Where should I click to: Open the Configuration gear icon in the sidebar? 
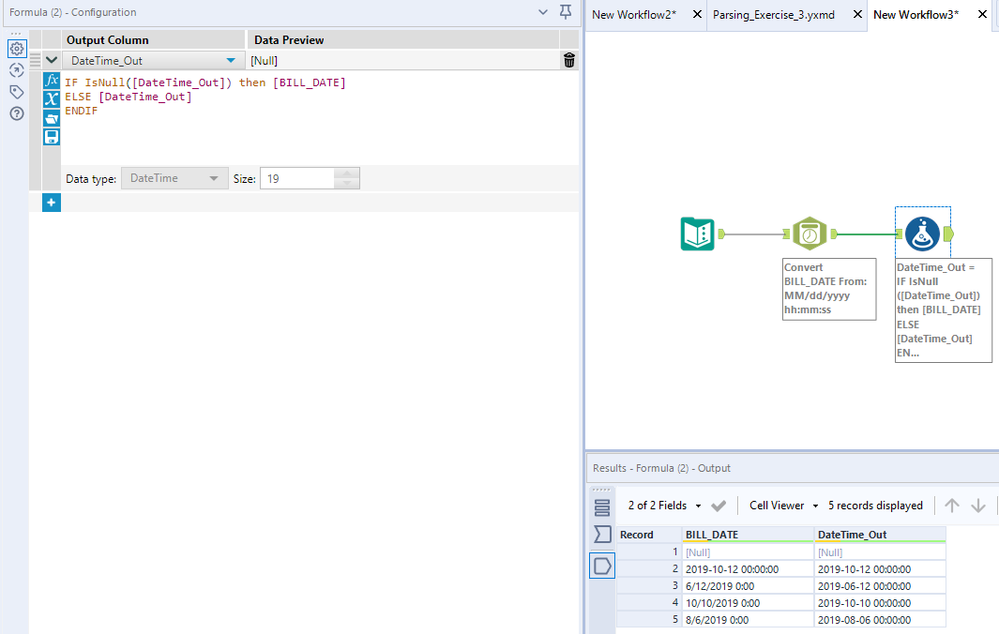point(17,48)
